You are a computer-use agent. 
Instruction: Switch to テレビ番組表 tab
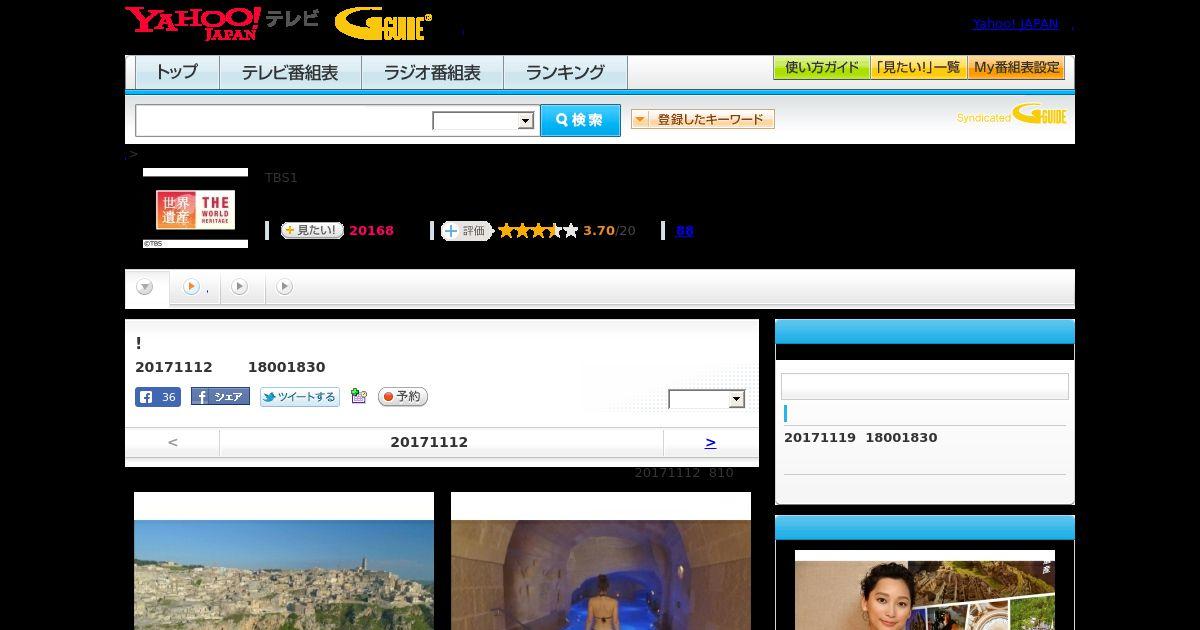pyautogui.click(x=290, y=73)
